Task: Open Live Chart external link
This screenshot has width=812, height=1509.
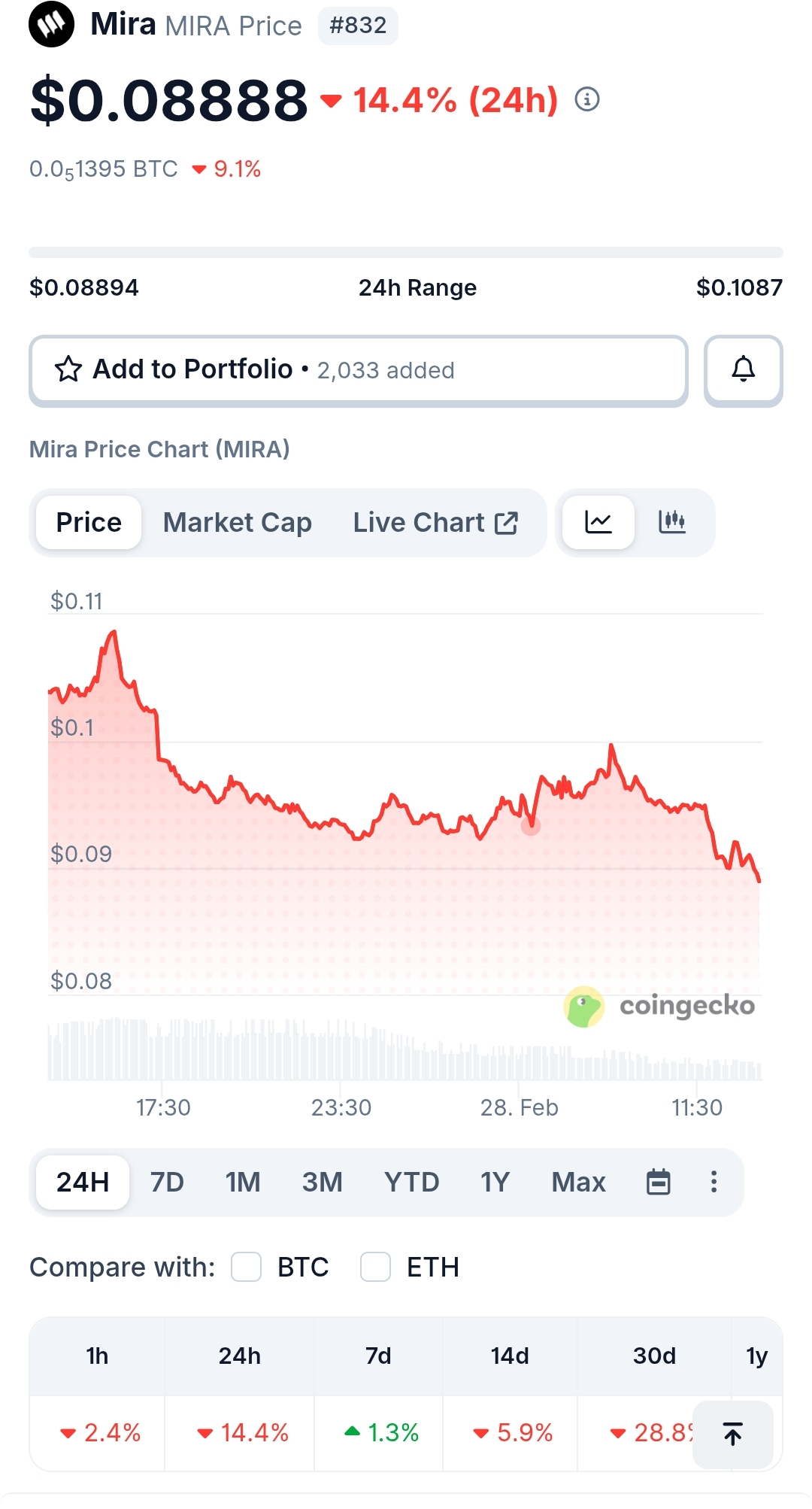Action: pos(435,522)
